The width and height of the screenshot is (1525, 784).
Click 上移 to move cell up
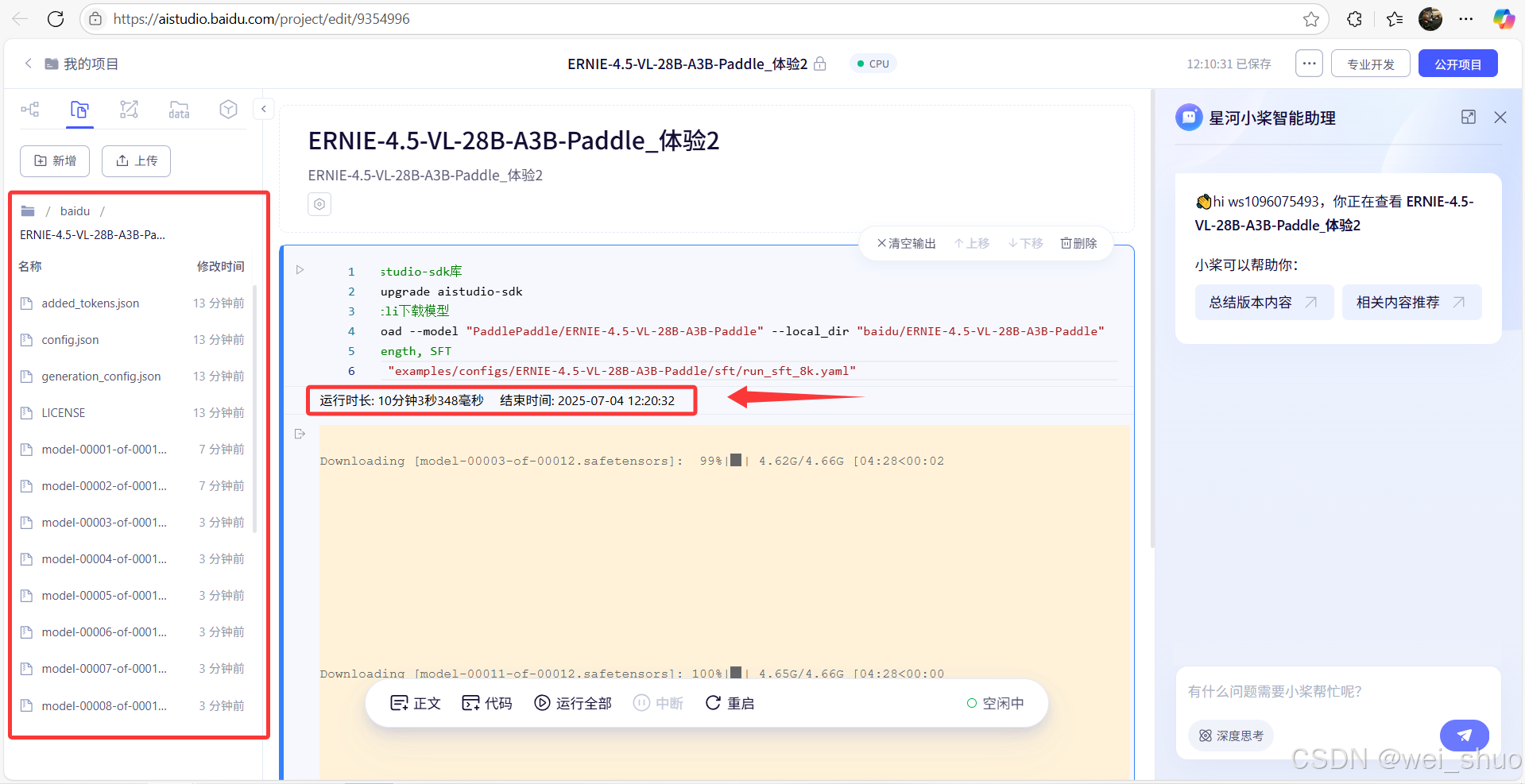click(972, 243)
